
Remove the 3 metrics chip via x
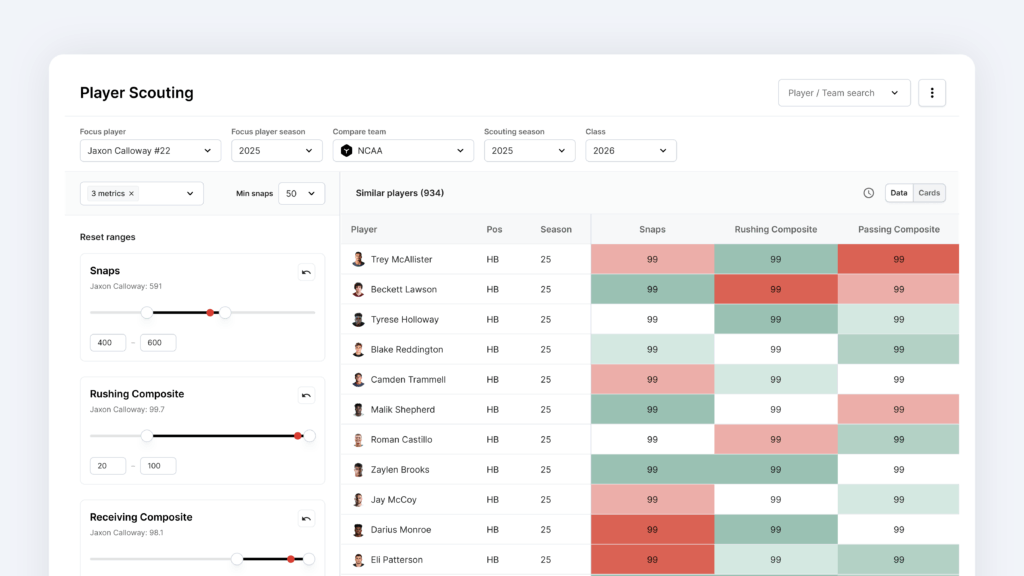[x=132, y=194]
